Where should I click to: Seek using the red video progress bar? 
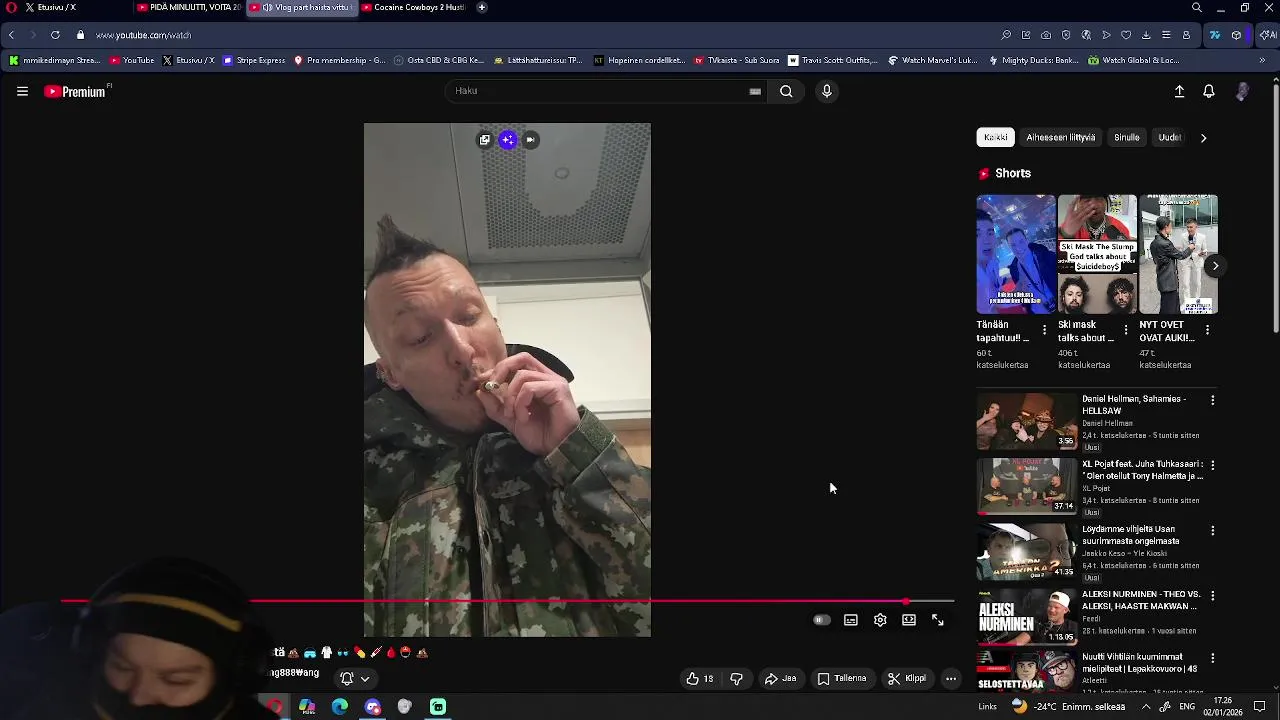pos(507,602)
